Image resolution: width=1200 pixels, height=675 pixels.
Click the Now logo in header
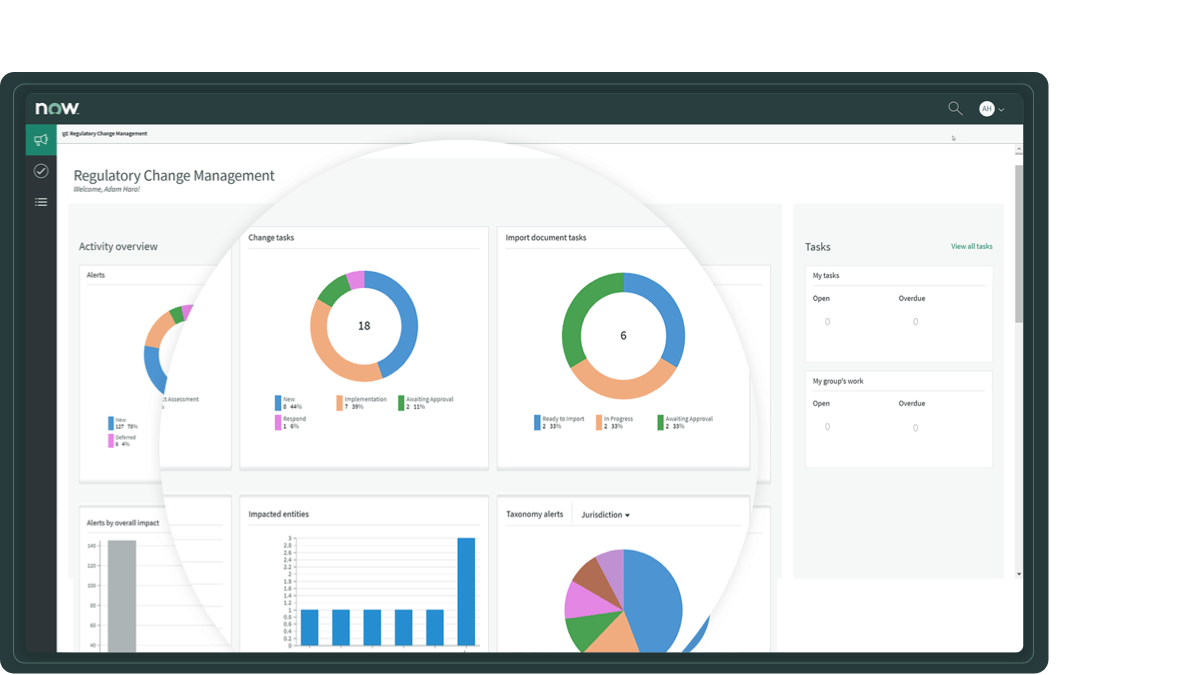[x=57, y=108]
